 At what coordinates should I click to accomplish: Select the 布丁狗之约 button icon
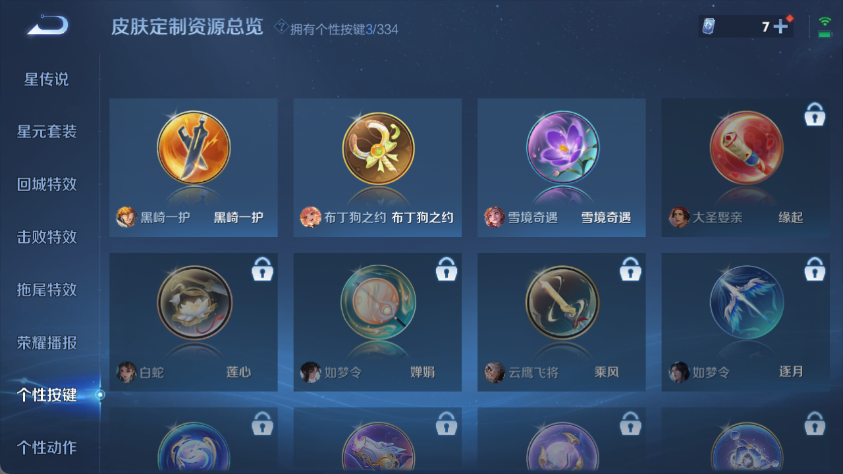click(378, 148)
